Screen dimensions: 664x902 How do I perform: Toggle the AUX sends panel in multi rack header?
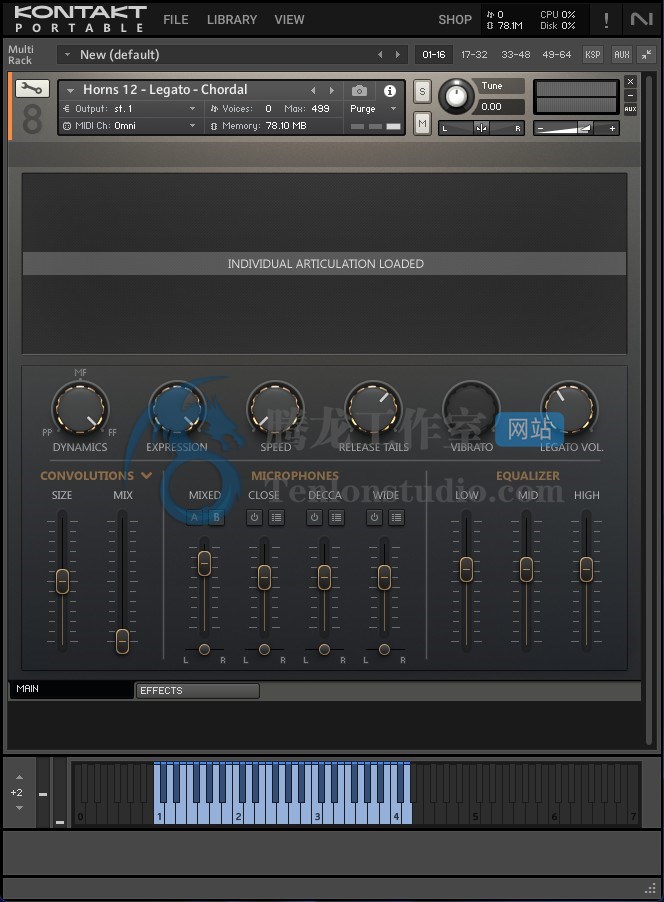(x=621, y=55)
